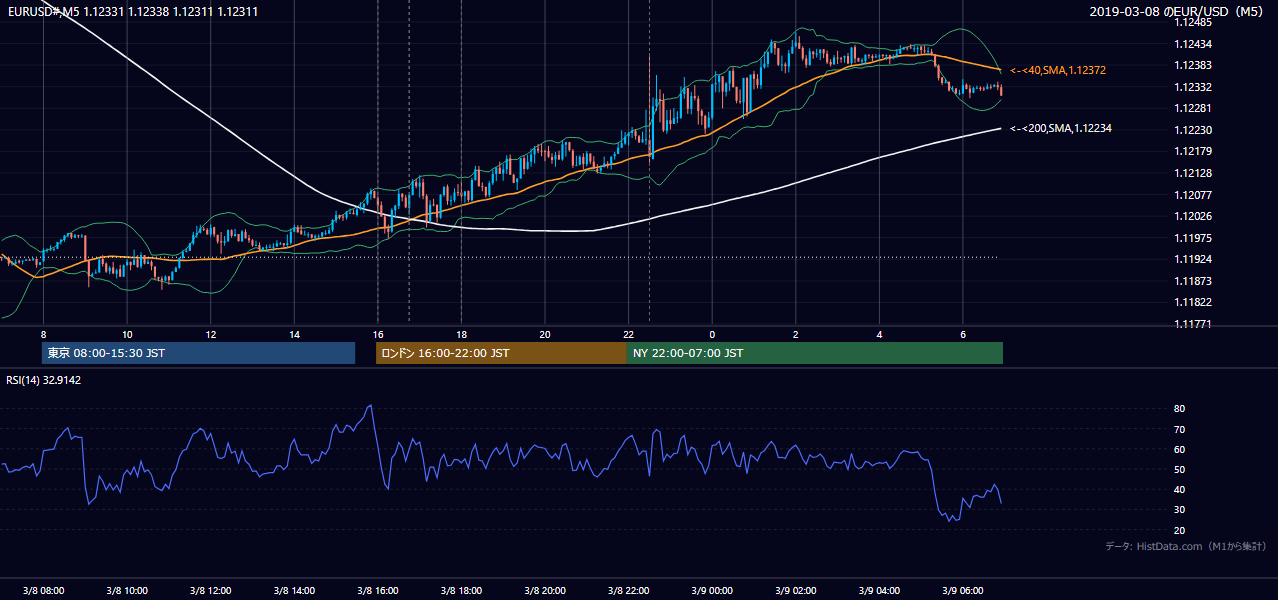1278x600 pixels.
Task: Click the 3/8 12:00 date label
Action: coord(210,590)
